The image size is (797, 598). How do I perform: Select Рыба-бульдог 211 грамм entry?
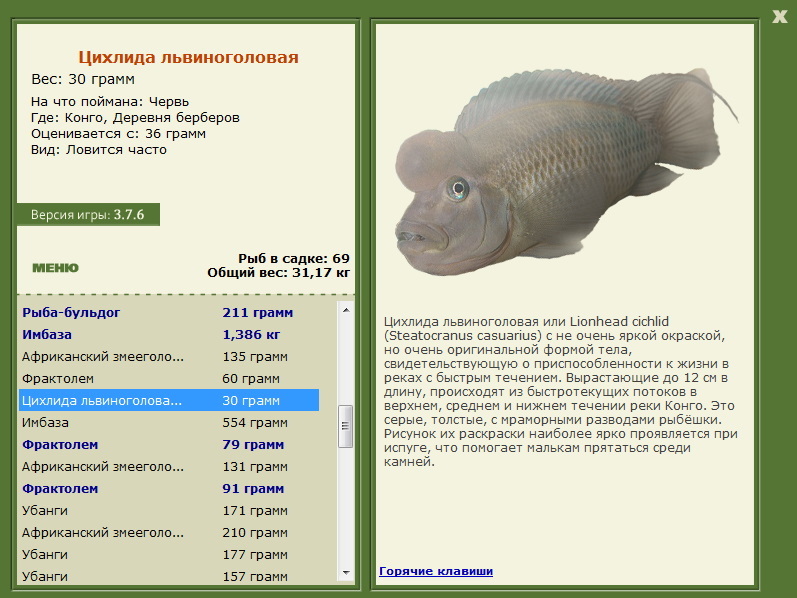[x=169, y=312]
